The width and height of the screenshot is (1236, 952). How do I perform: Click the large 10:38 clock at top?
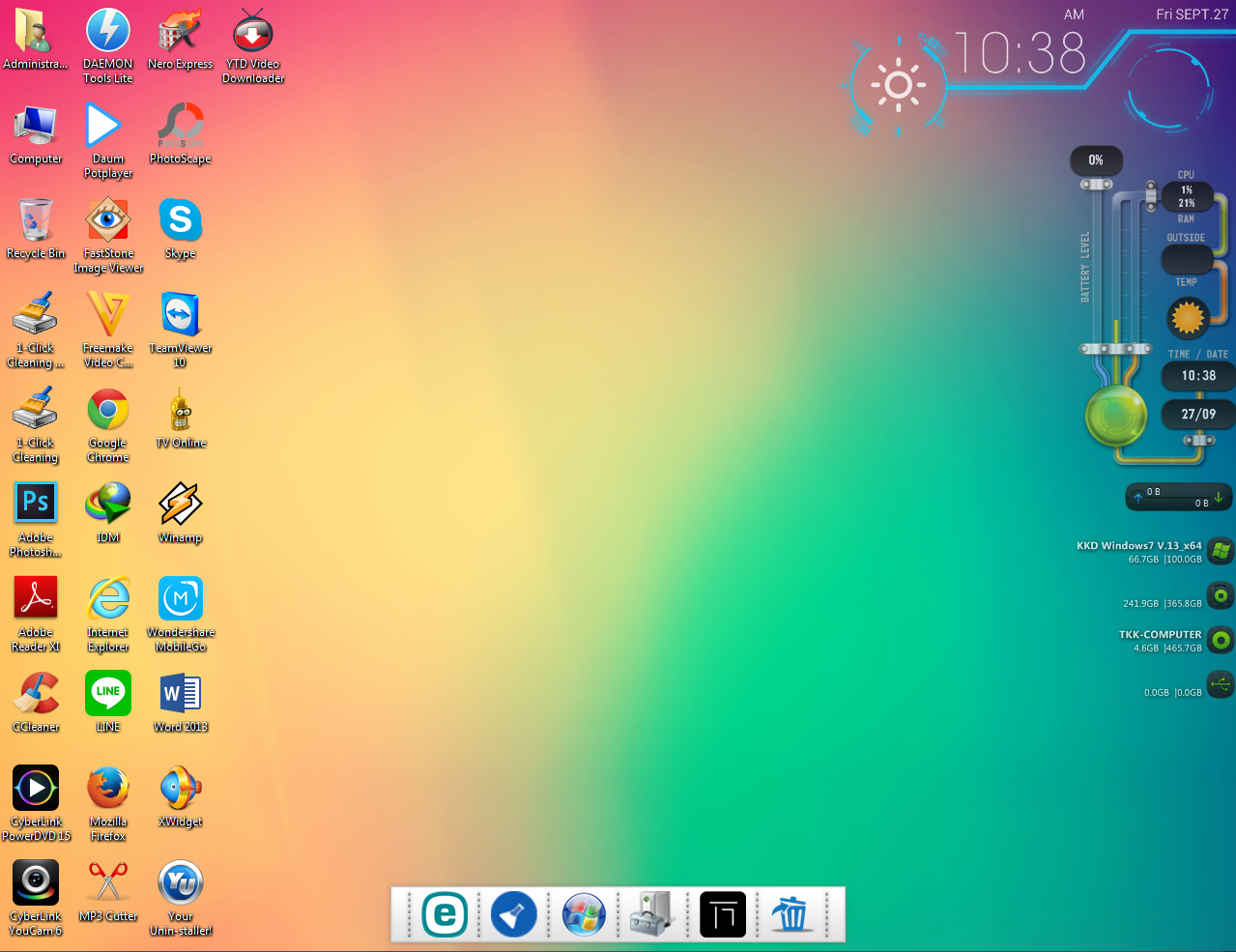[x=1020, y=53]
